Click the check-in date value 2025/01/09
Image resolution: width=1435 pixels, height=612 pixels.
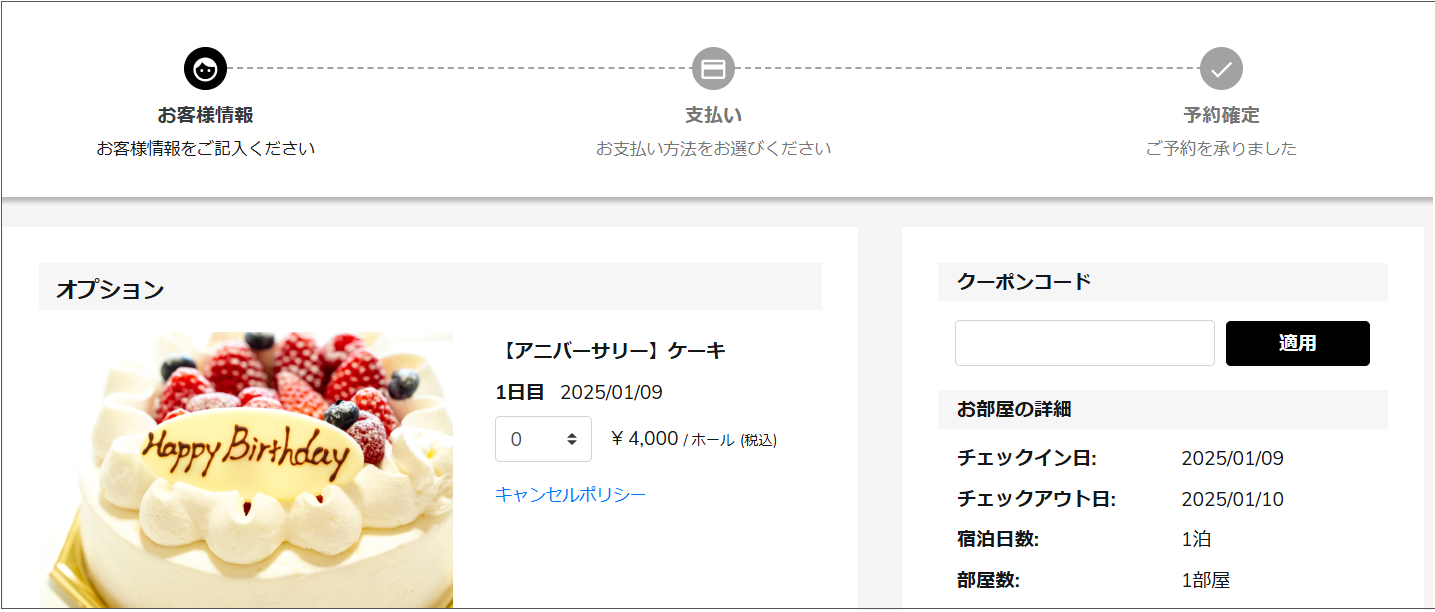tap(1232, 459)
